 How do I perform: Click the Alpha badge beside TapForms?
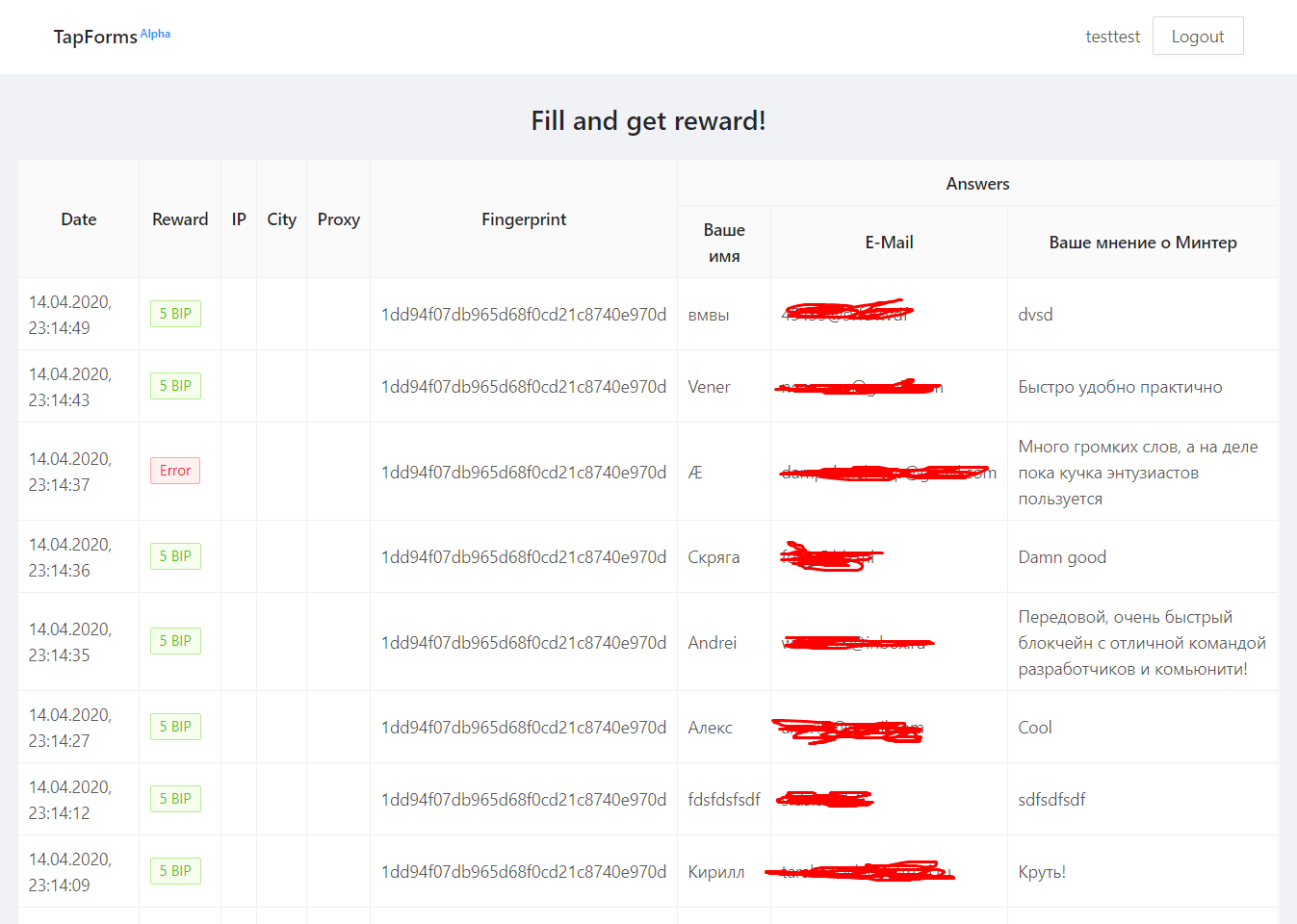coord(155,34)
